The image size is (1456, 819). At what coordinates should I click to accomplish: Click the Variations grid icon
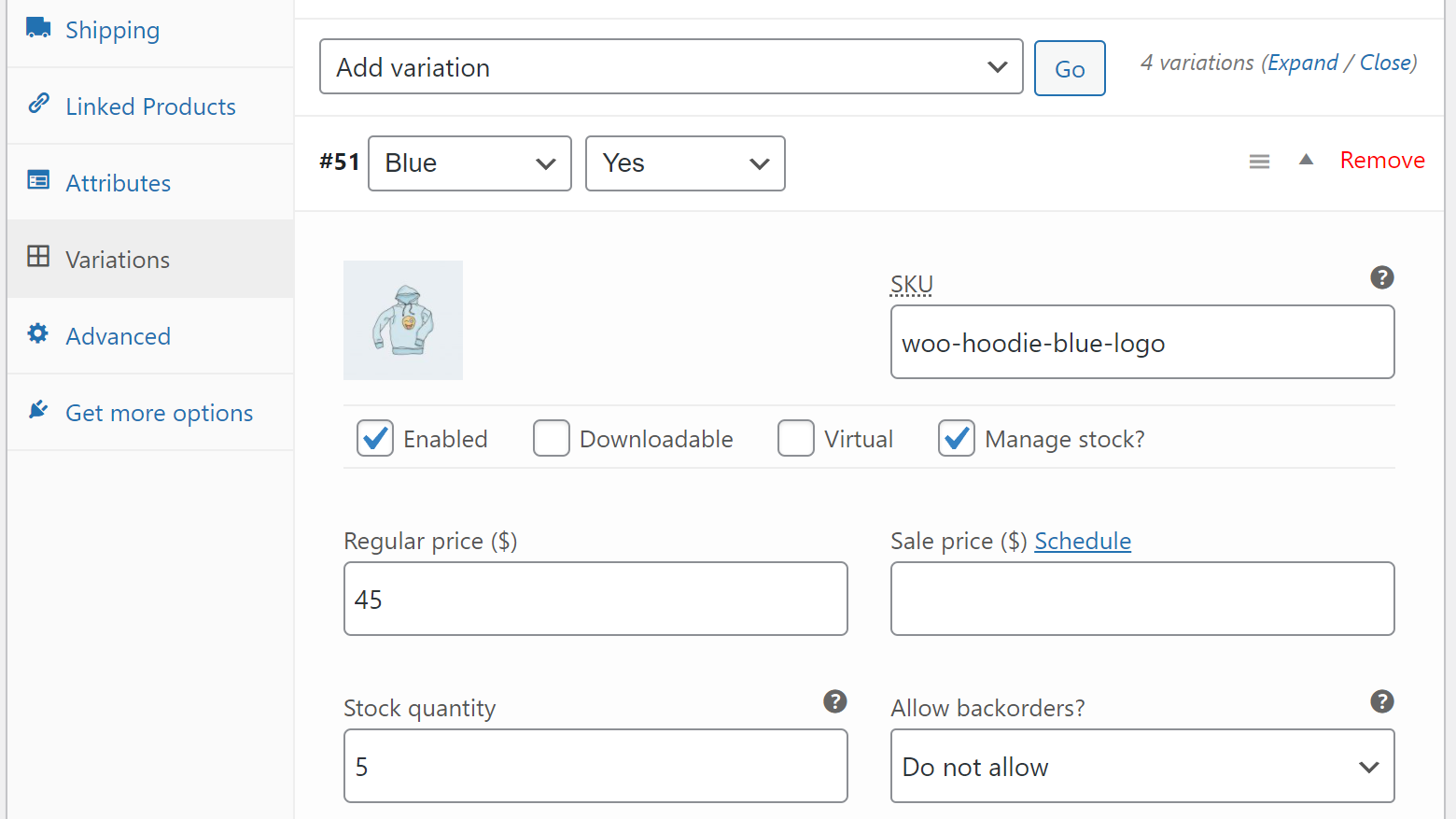click(38, 257)
